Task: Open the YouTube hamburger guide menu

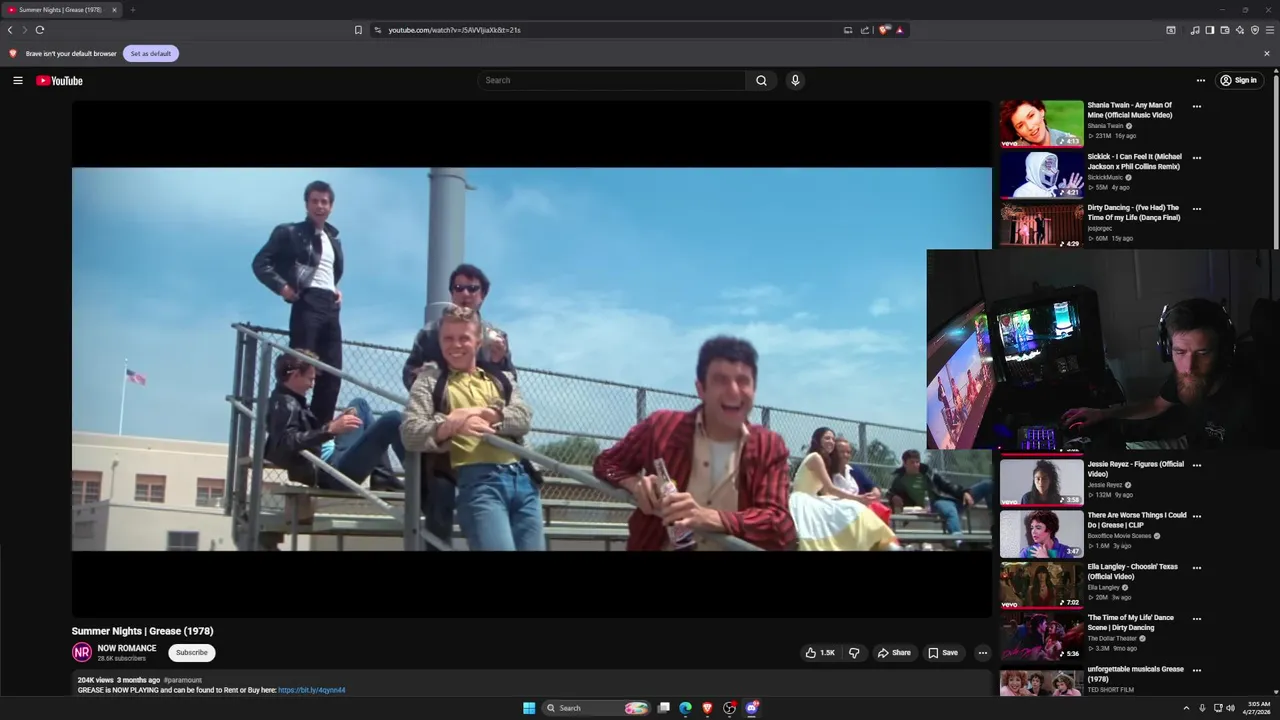Action: [x=17, y=80]
